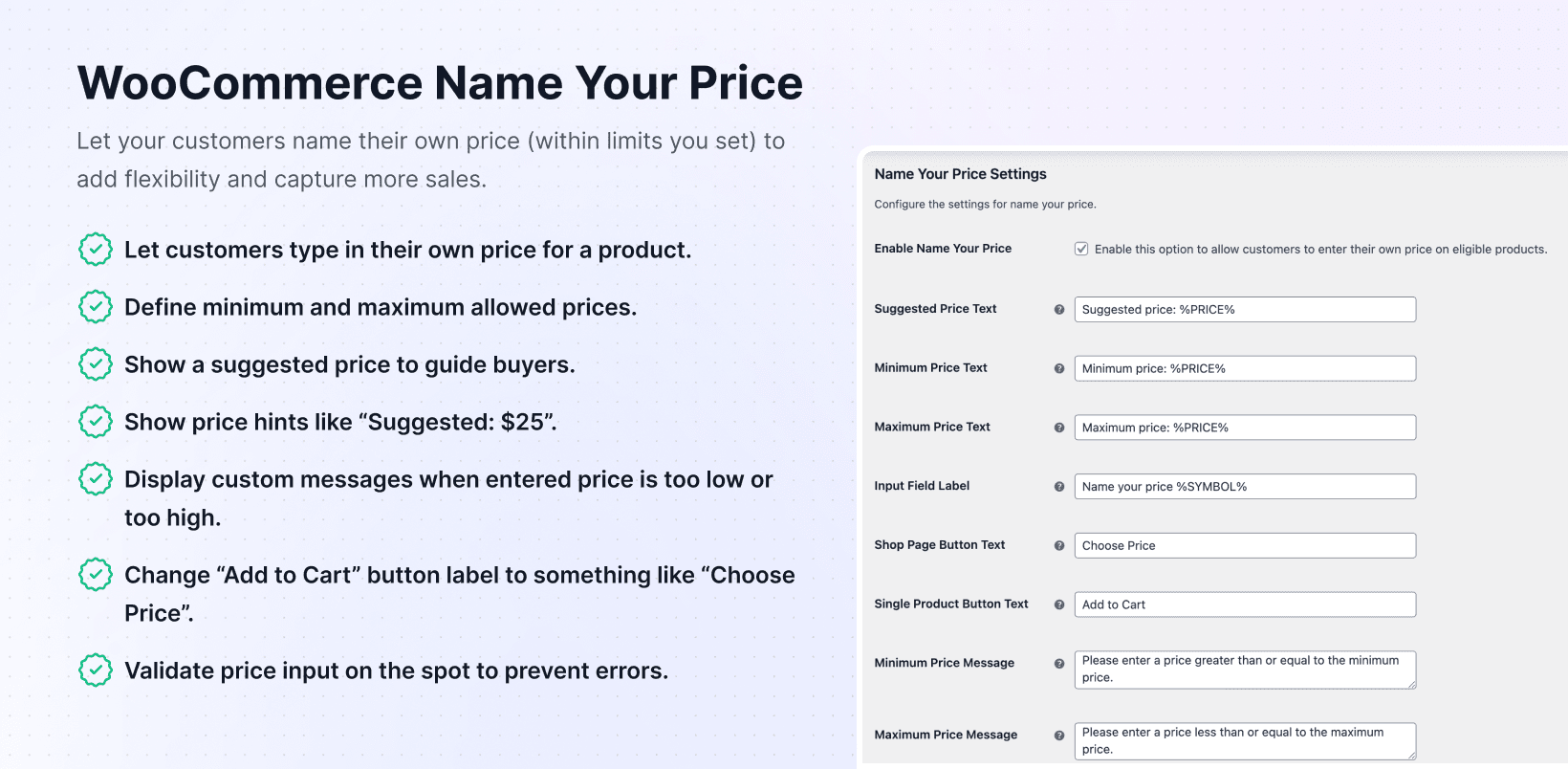Viewport: 1568px width, 769px height.
Task: Click the Minimum Price Message textarea
Action: pos(1245,670)
